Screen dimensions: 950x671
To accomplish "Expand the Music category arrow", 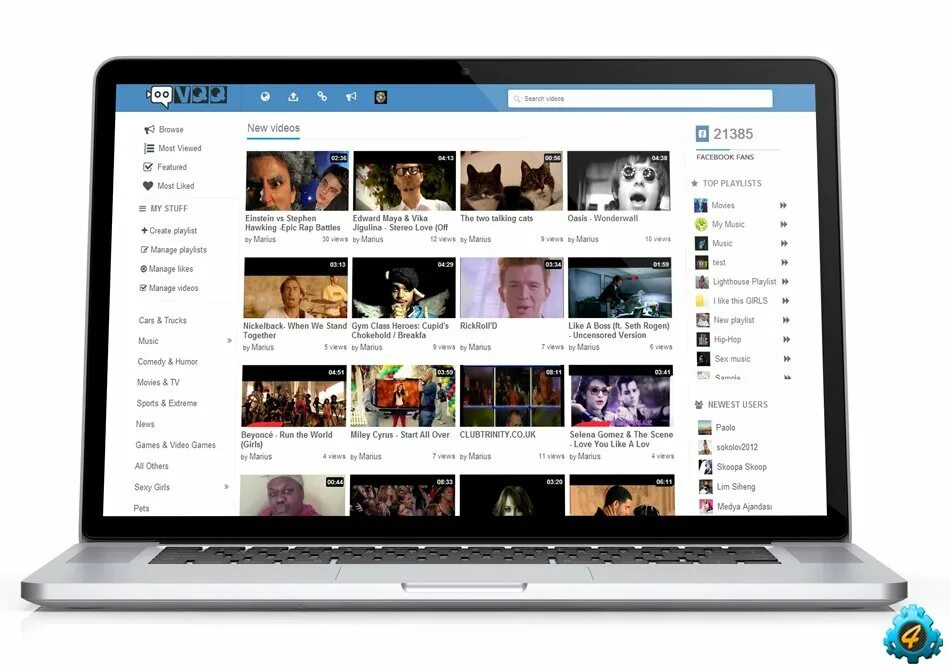I will [229, 341].
